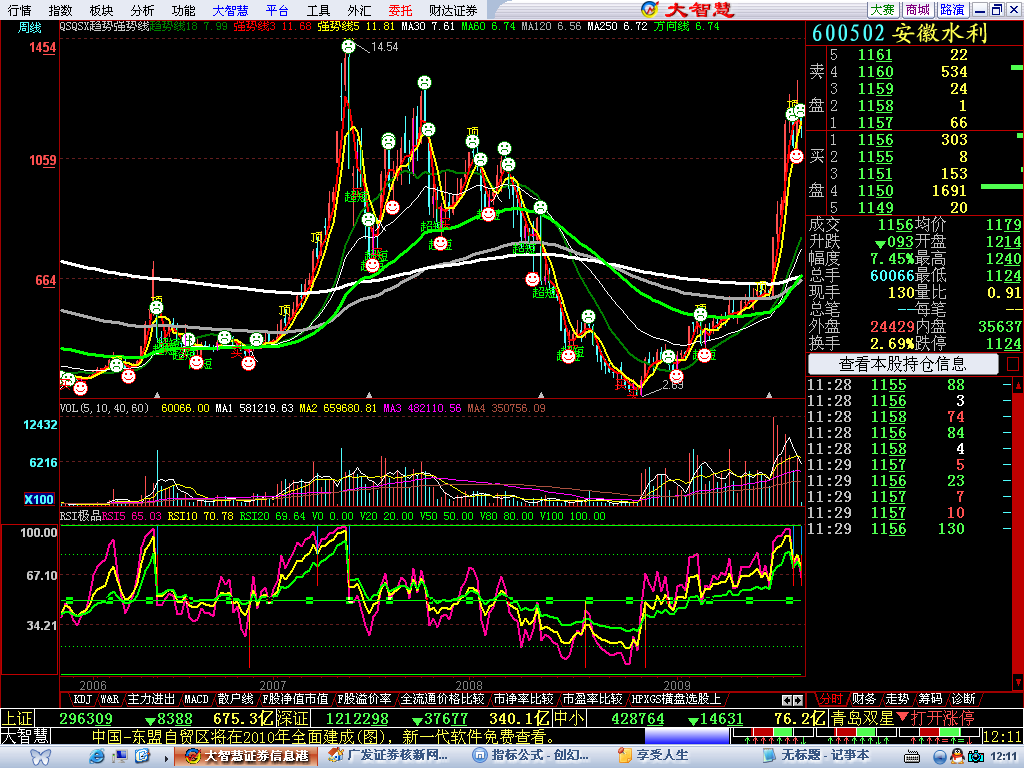The width and height of the screenshot is (1024, 768).
Task: Open the 商城 button
Action: [918, 10]
